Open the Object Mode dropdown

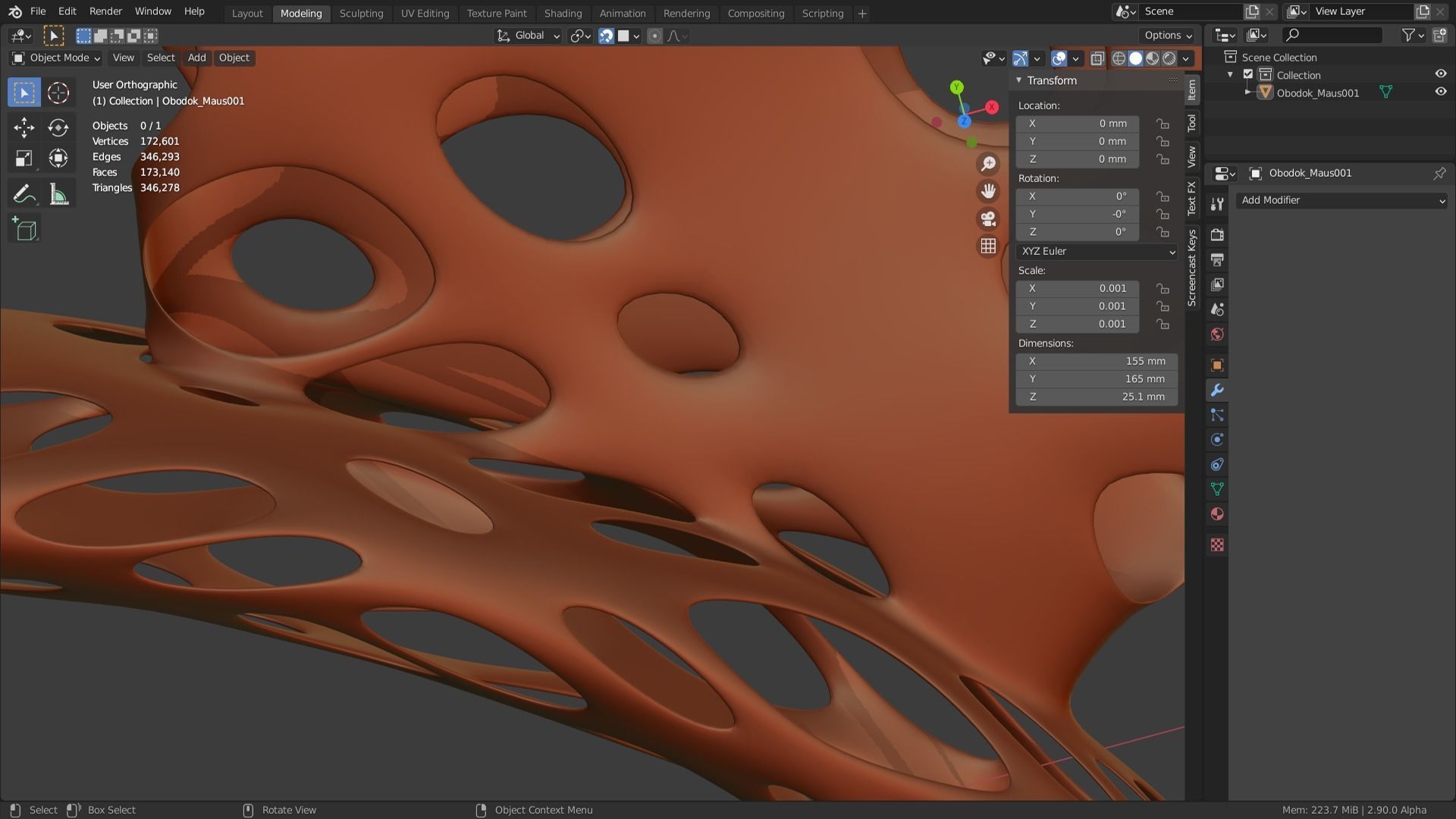pyautogui.click(x=56, y=58)
